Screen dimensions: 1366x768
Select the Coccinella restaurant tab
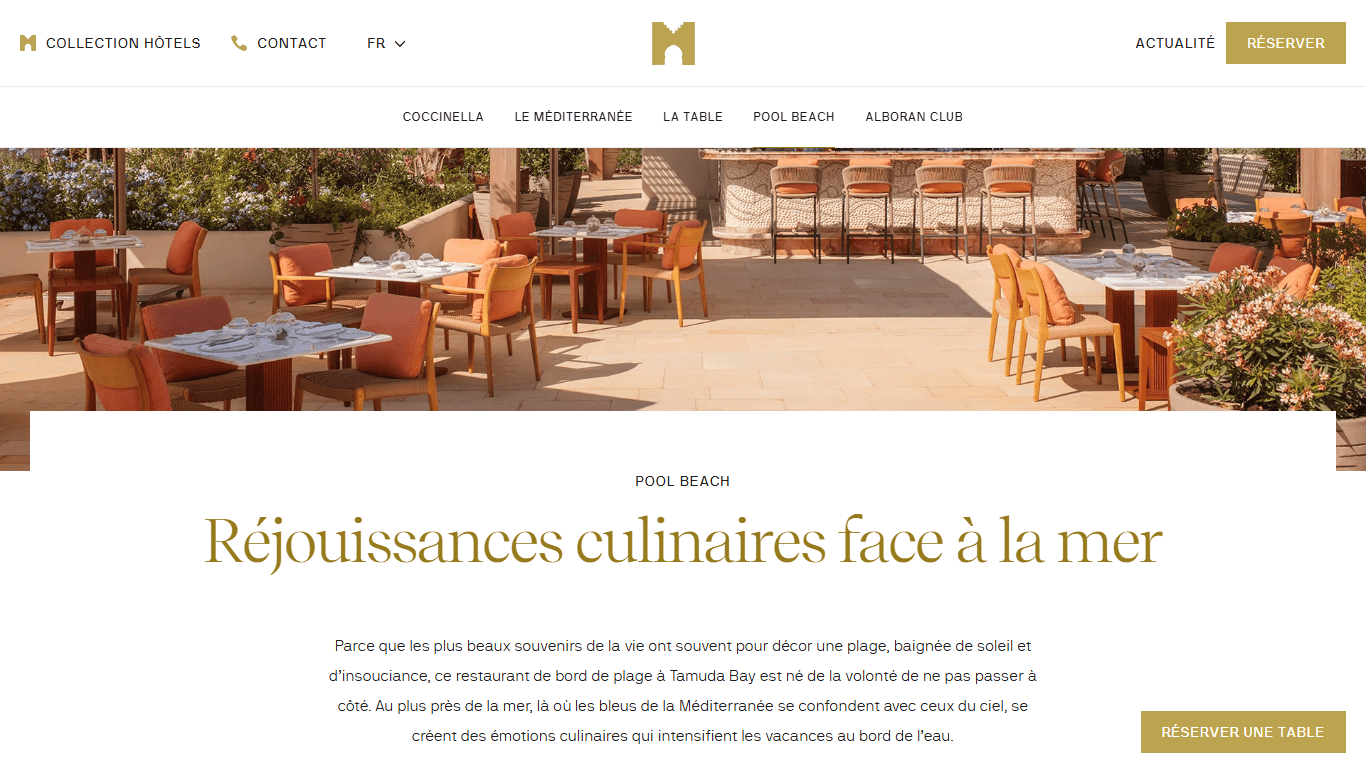443,117
